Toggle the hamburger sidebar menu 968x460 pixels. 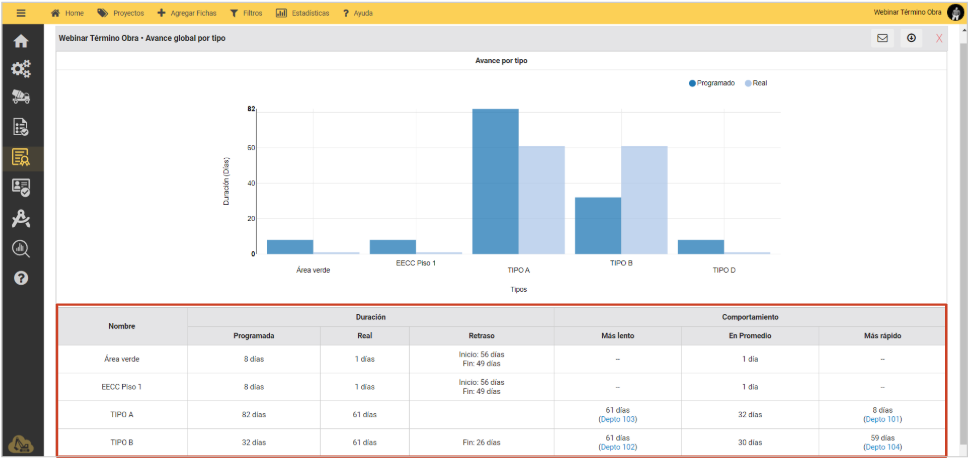(x=20, y=13)
